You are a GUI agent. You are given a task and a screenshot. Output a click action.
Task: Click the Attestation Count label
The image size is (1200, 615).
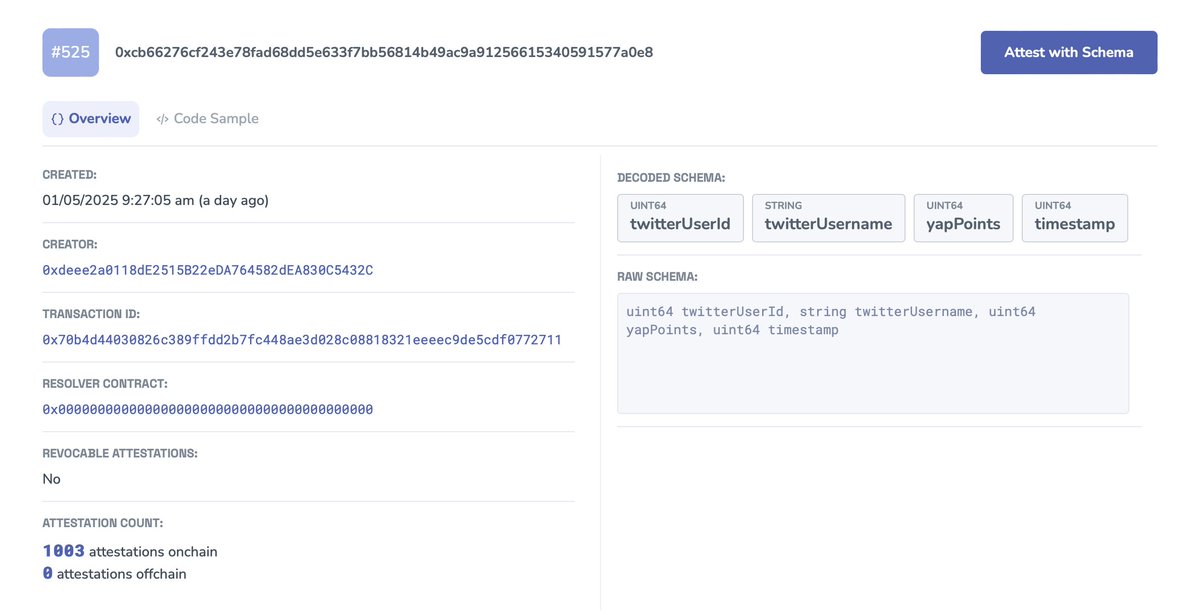pyautogui.click(x=102, y=523)
